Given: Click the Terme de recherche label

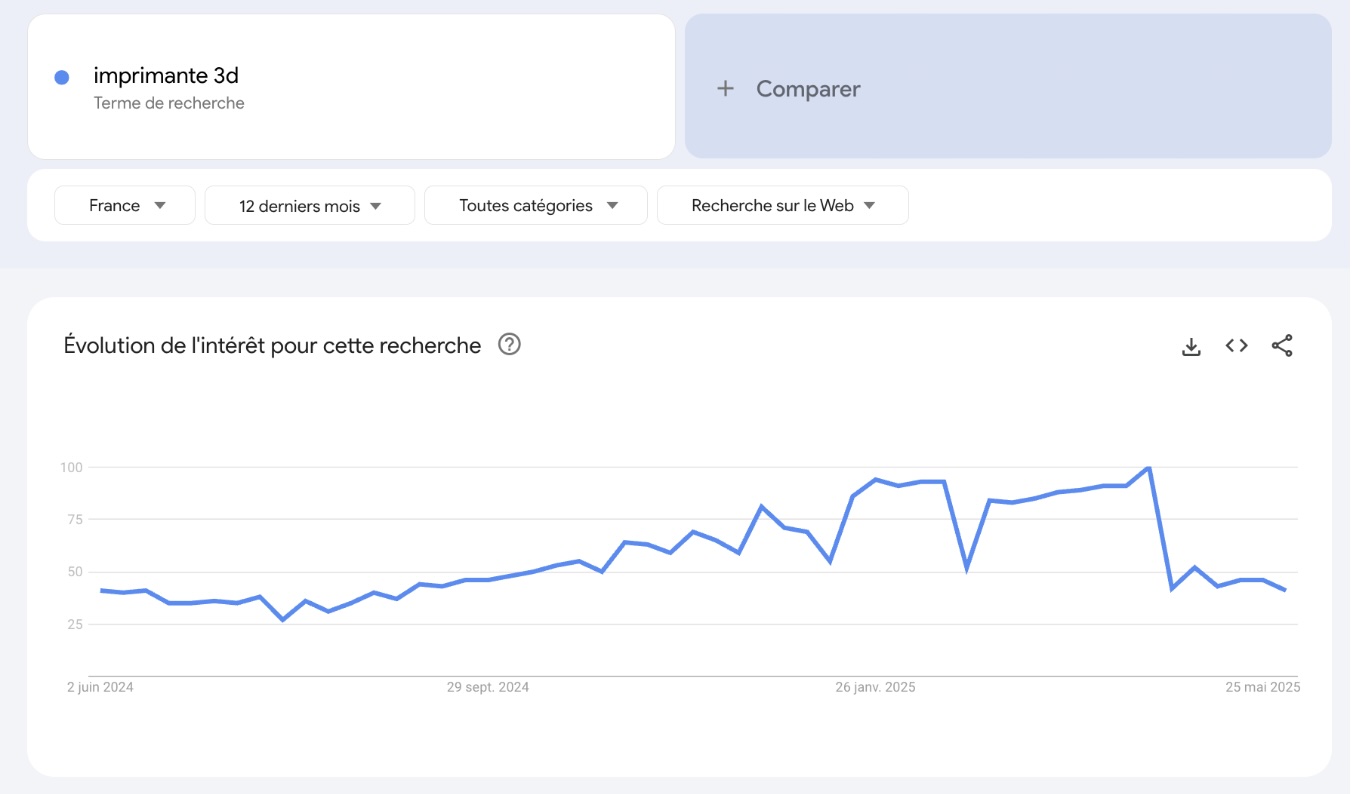Looking at the screenshot, I should (x=169, y=103).
